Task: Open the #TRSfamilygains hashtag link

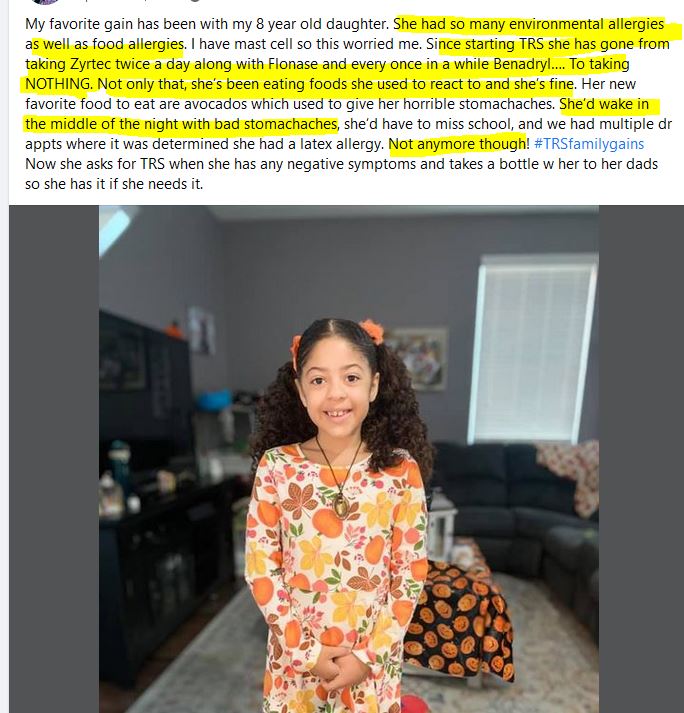Action: [589, 144]
